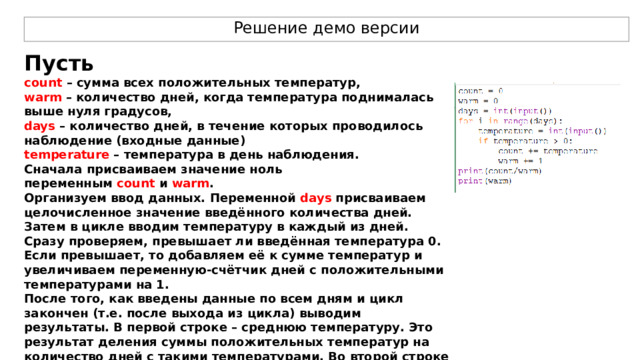
Task: Click the line 'Затем в цикле вводим температуру'
Action: (216, 227)
